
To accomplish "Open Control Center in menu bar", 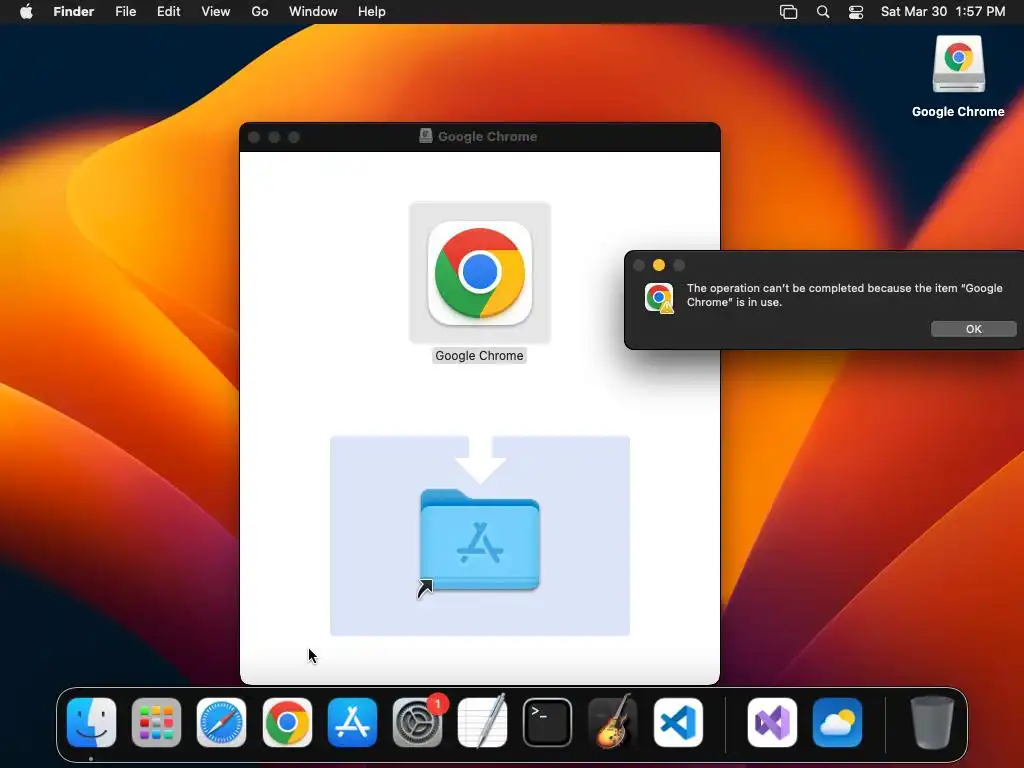I will pos(856,12).
